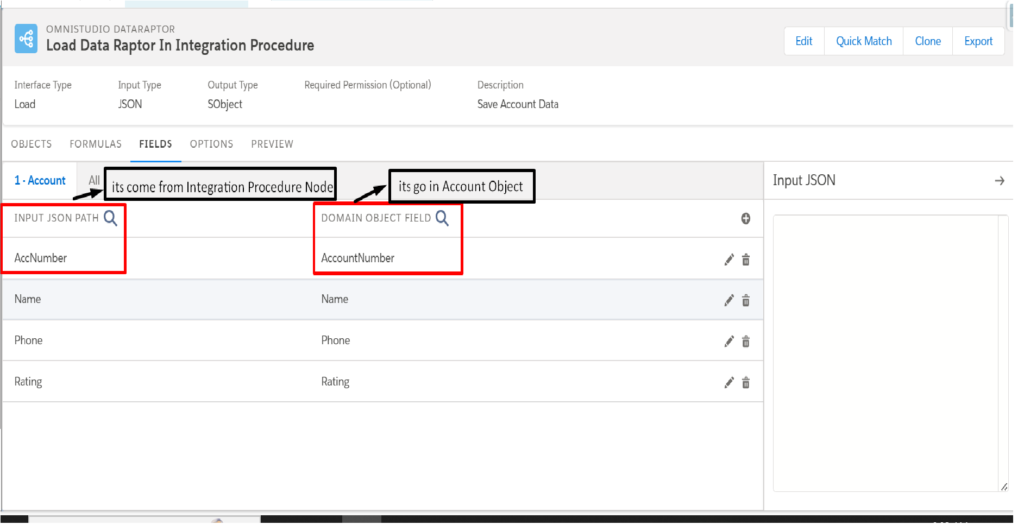Click the Name input JSON path cell

pos(27,299)
